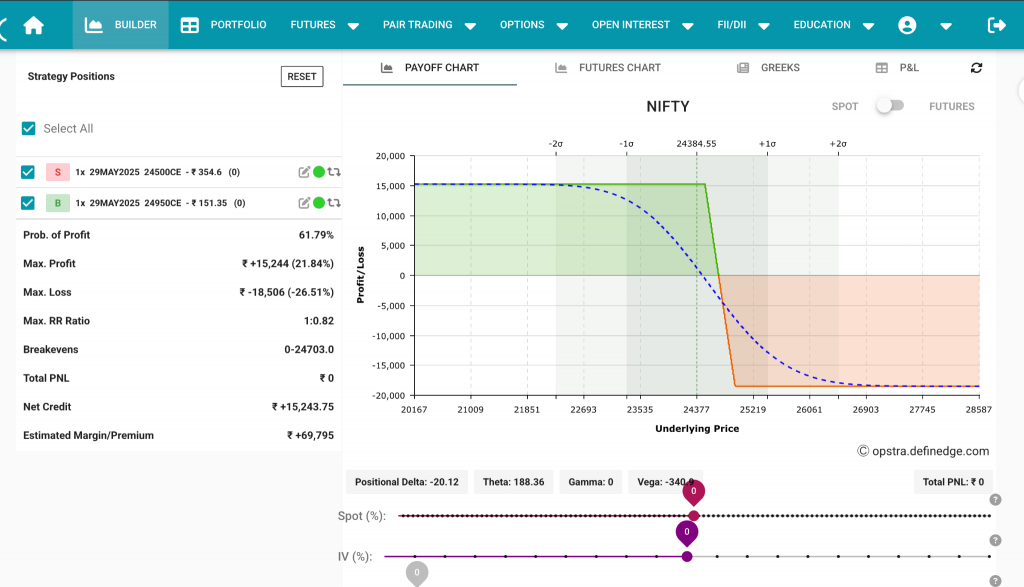The height and width of the screenshot is (587, 1024).
Task: Click the repeat icon on the 24950CE position
Action: click(333, 202)
